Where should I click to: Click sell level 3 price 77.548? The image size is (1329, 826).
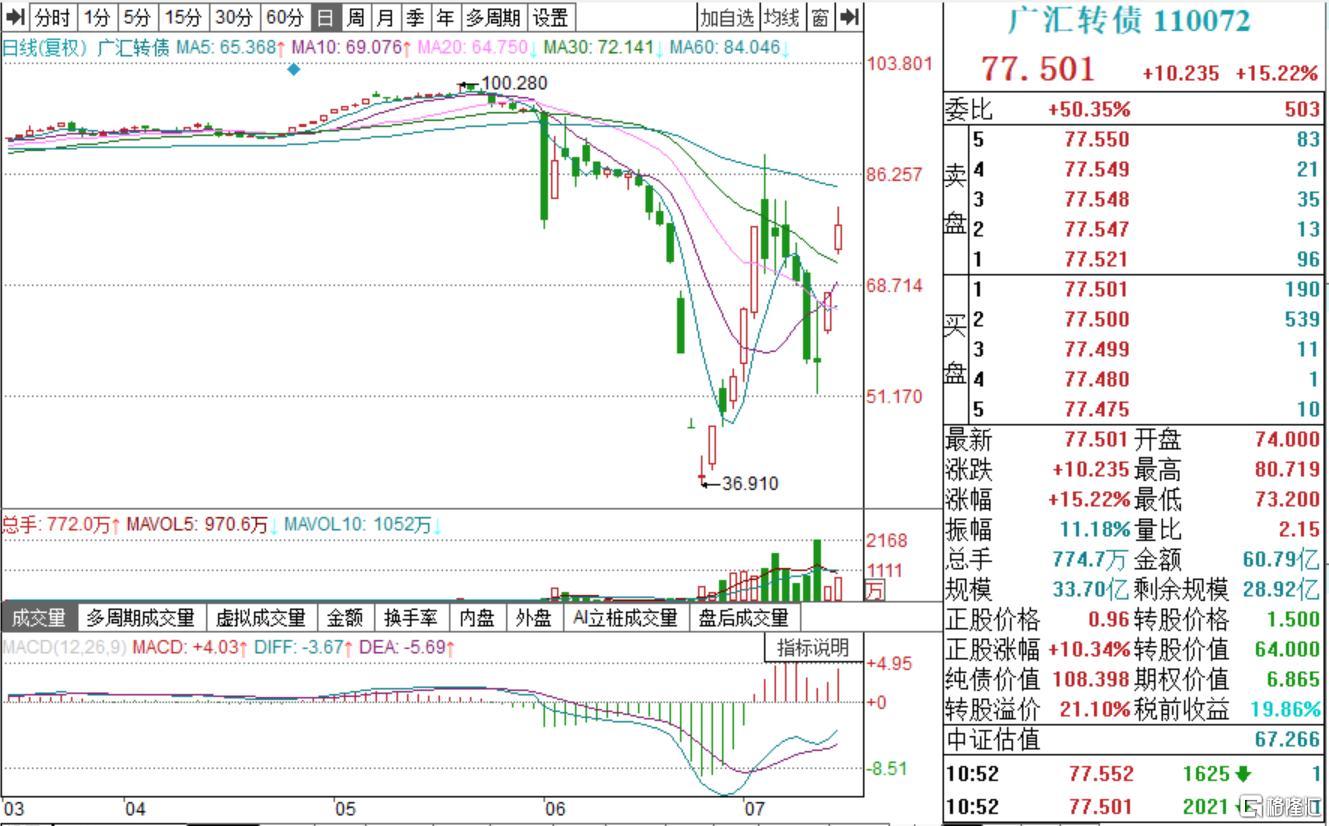pyautogui.click(x=1097, y=199)
